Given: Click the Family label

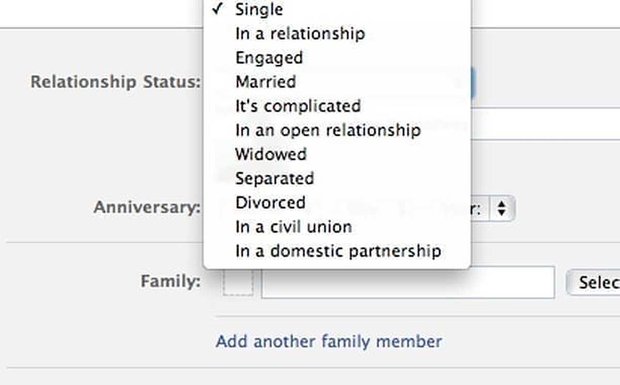Looking at the screenshot, I should [170, 281].
